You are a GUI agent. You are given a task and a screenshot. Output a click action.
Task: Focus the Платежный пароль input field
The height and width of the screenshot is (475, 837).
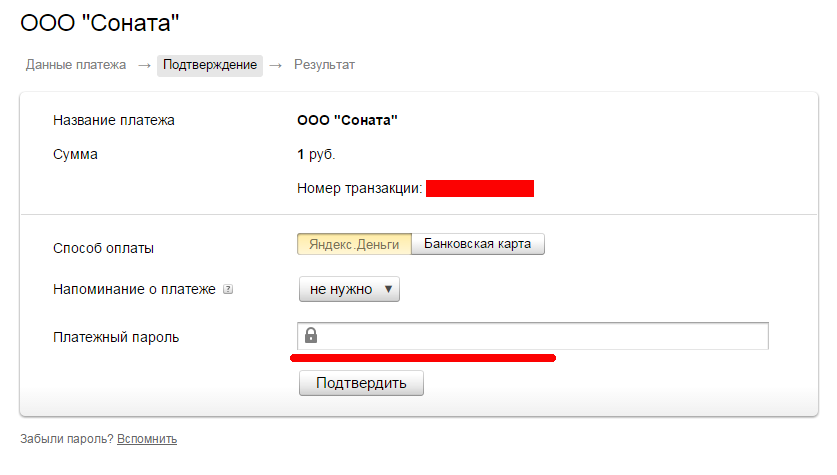[533, 336]
